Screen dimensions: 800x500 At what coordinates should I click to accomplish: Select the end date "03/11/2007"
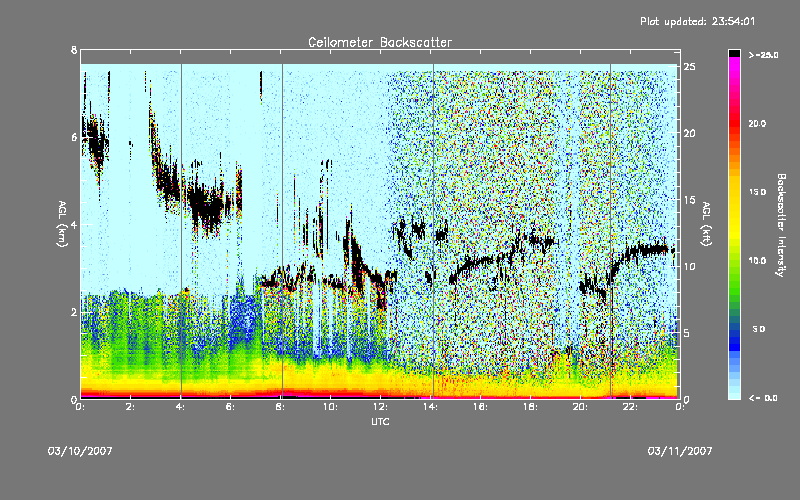(680, 451)
